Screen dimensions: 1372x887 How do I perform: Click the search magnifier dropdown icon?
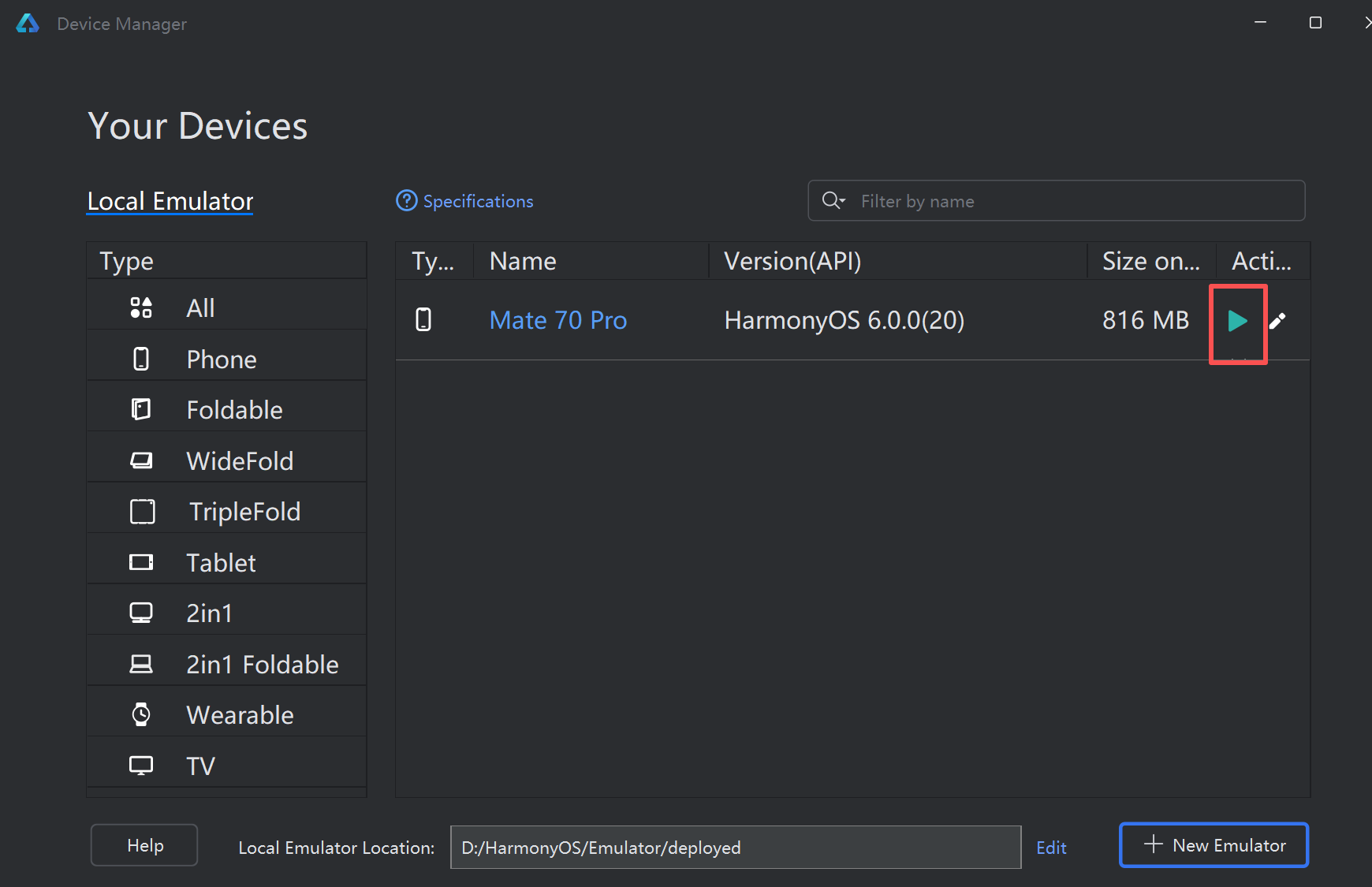(x=833, y=200)
